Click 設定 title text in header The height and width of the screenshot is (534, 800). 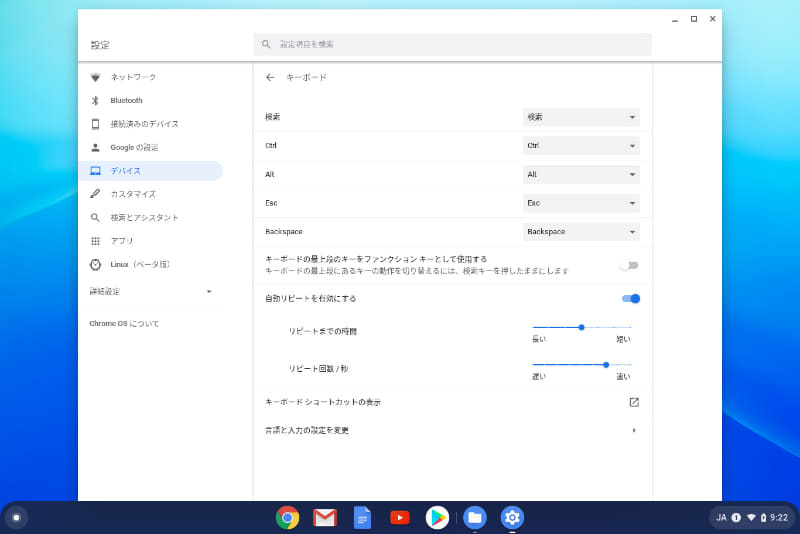point(100,45)
